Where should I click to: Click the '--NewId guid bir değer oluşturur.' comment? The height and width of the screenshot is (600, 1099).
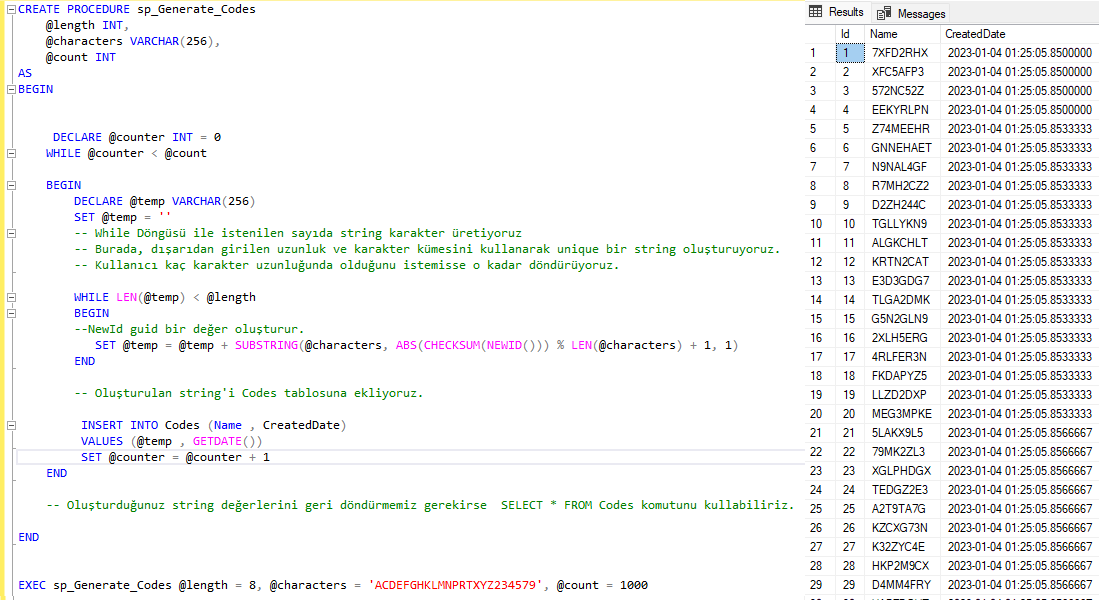tap(189, 329)
